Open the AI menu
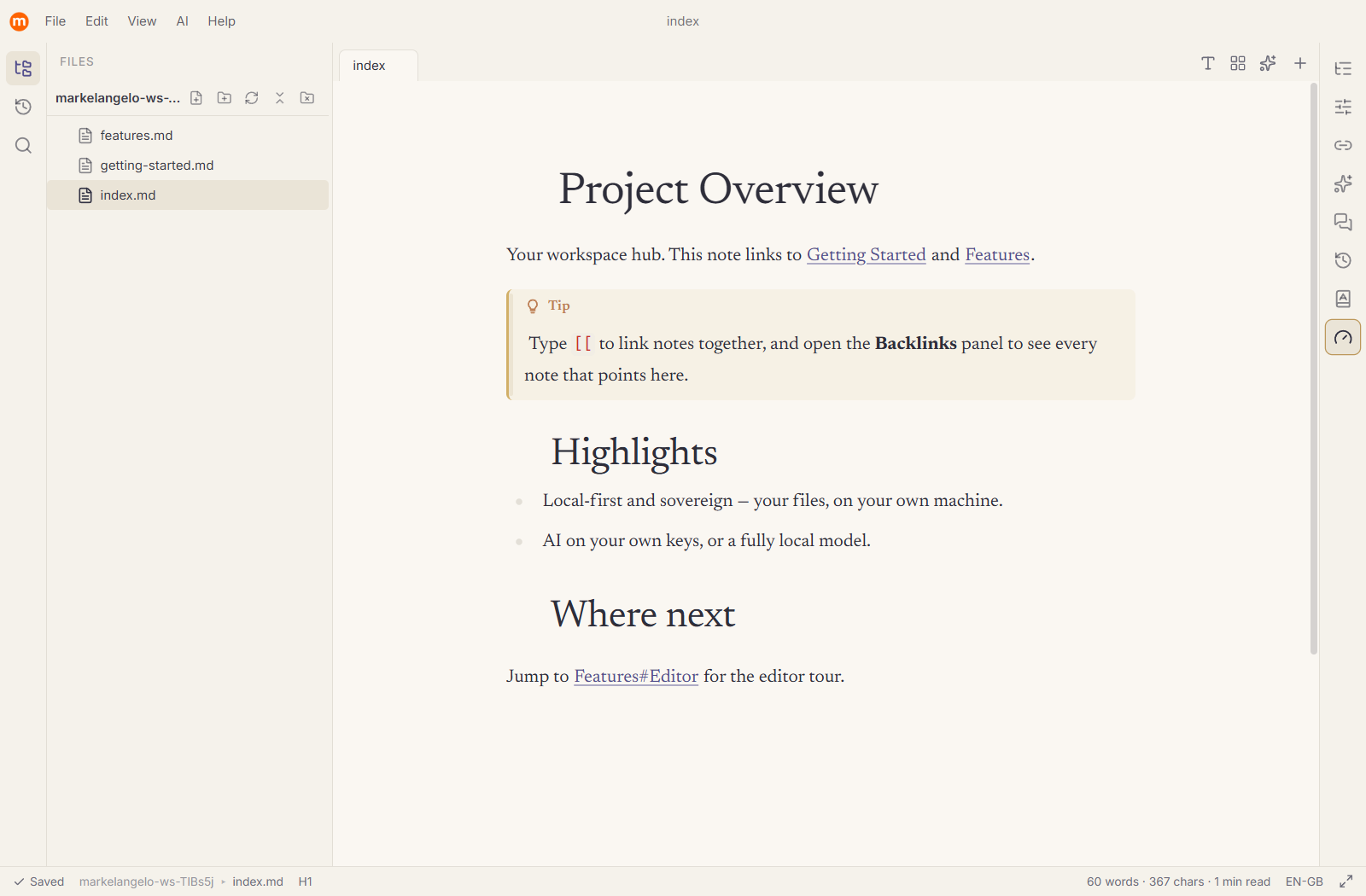1366x896 pixels. [x=182, y=21]
